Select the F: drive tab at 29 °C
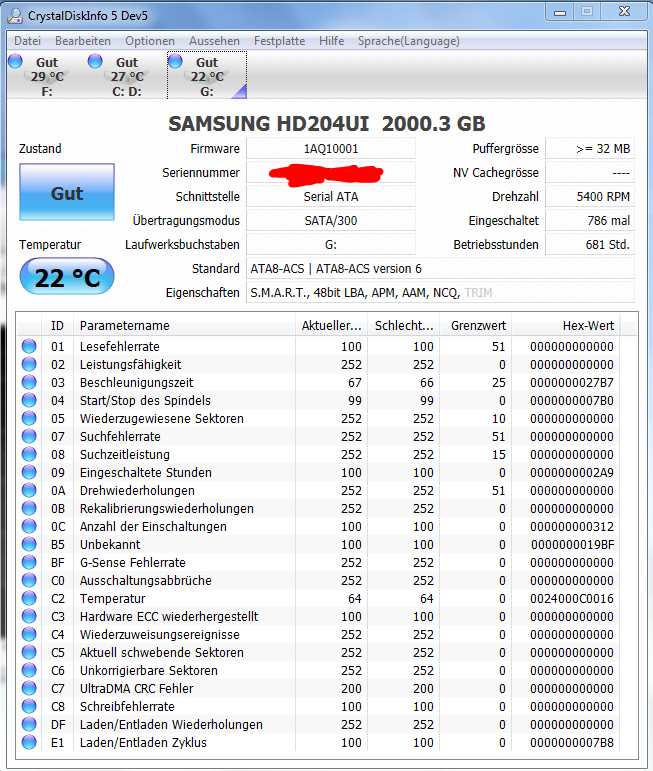The image size is (653, 771). [45, 75]
